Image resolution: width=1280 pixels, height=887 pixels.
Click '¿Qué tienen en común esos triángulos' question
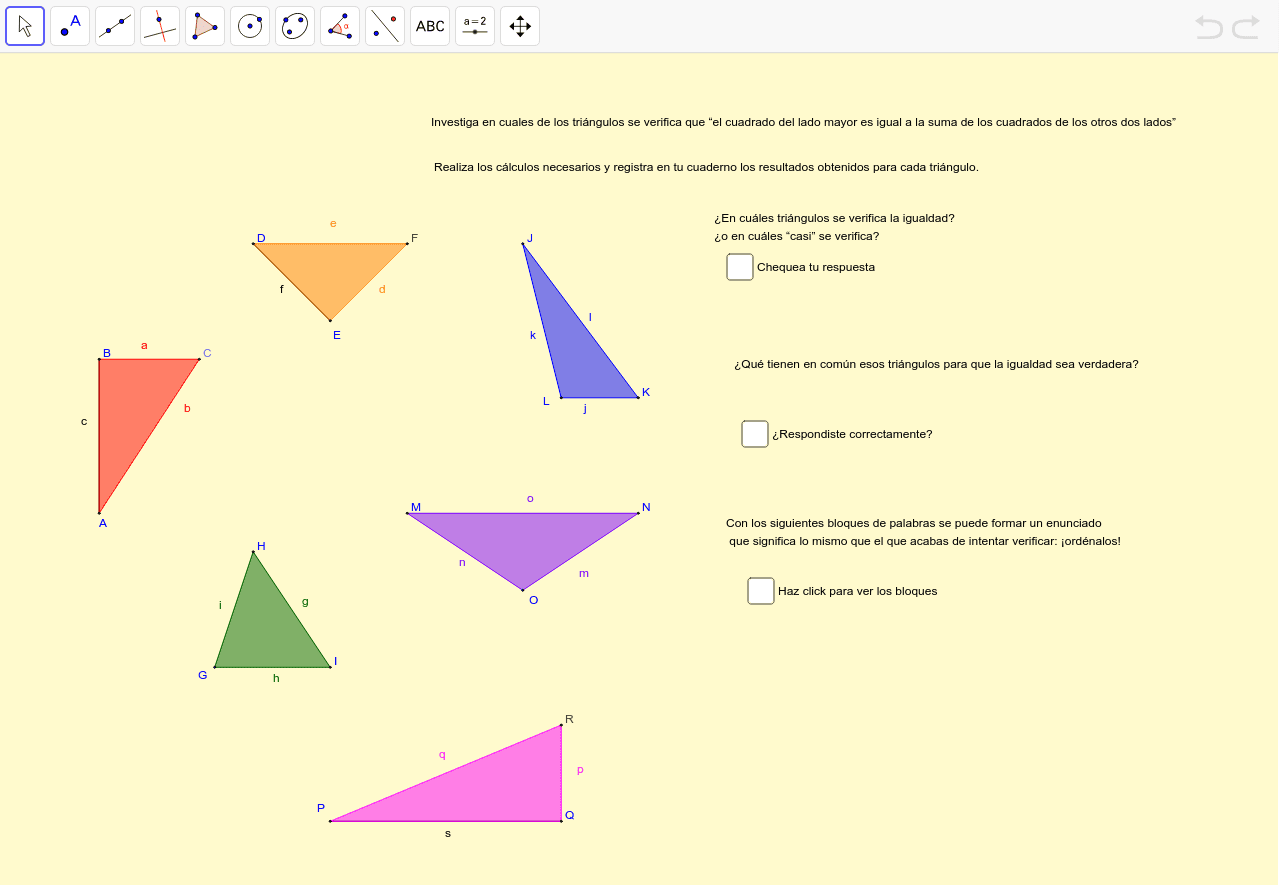[936, 364]
